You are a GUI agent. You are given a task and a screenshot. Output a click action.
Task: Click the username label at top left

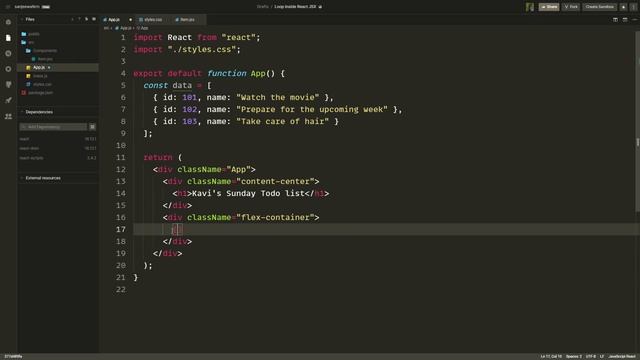pos(27,7)
